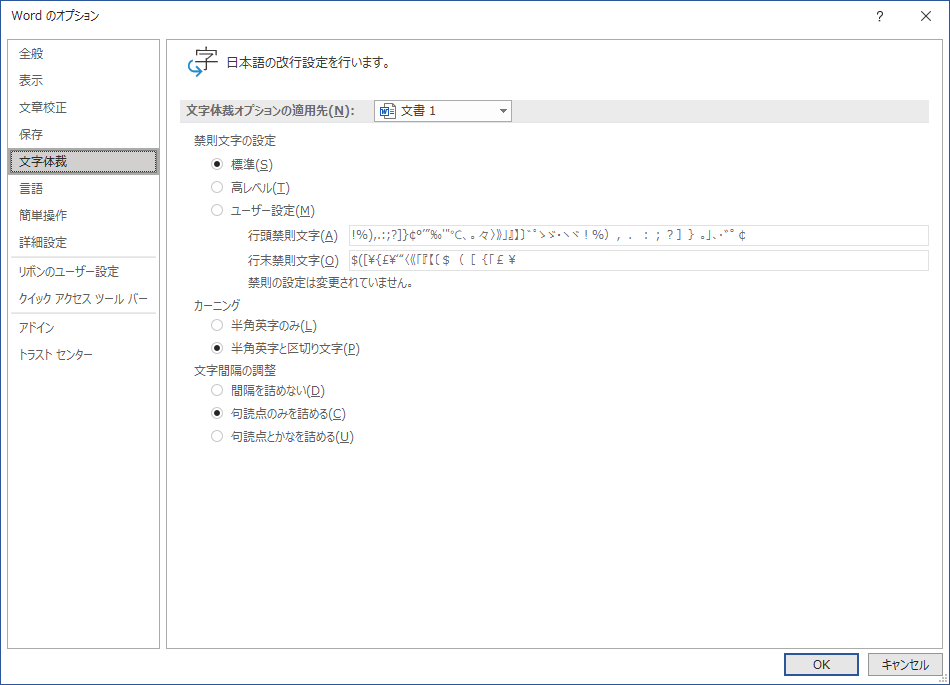Screen dimensions: 950x685
Task: Open the 簡単操作 options category
Action: pyautogui.click(x=84, y=215)
